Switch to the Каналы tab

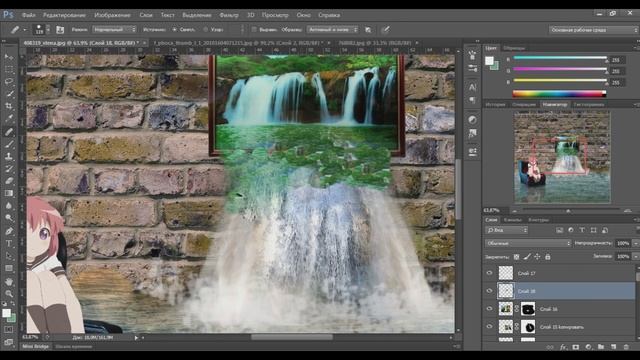click(513, 220)
